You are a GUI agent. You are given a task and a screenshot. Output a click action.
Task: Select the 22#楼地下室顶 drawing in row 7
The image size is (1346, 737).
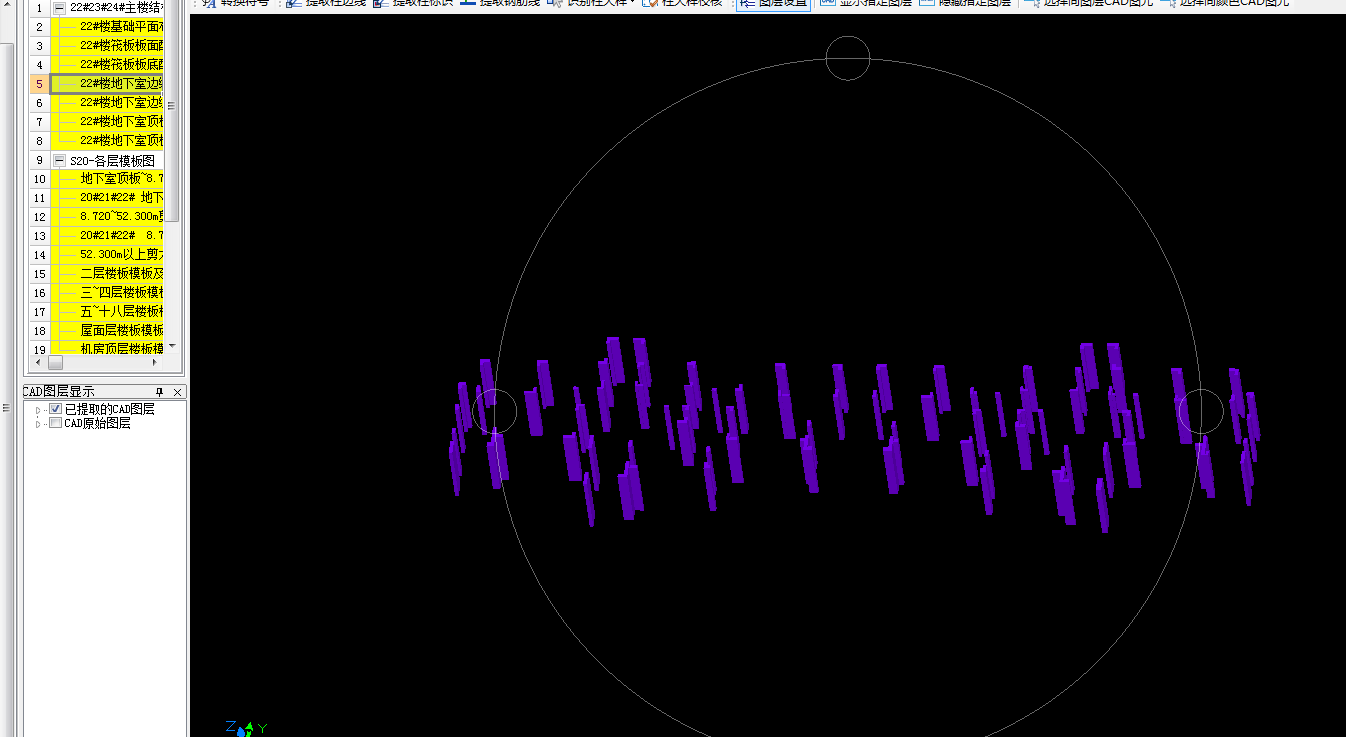click(x=107, y=121)
